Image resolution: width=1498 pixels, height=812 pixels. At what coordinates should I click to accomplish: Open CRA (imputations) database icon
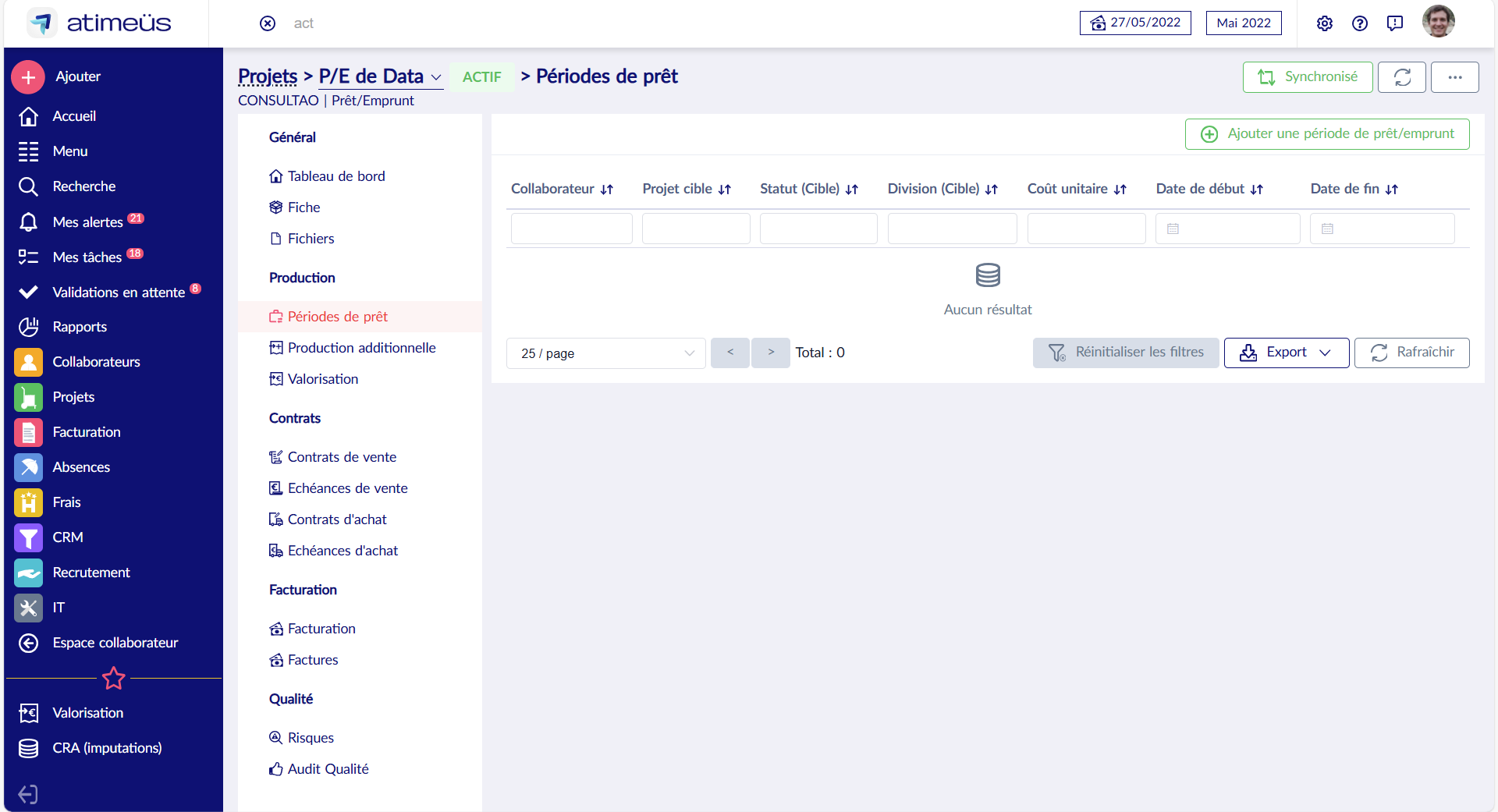28,748
